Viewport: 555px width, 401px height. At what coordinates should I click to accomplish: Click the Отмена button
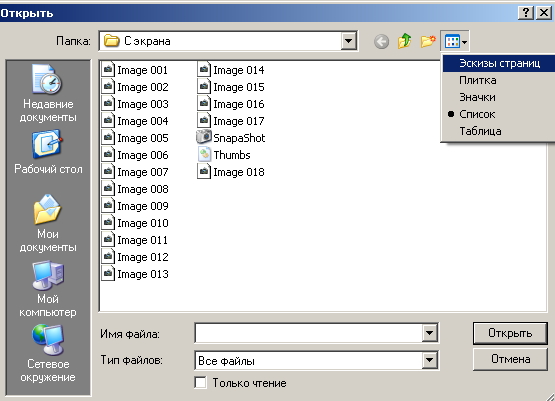pos(510,359)
